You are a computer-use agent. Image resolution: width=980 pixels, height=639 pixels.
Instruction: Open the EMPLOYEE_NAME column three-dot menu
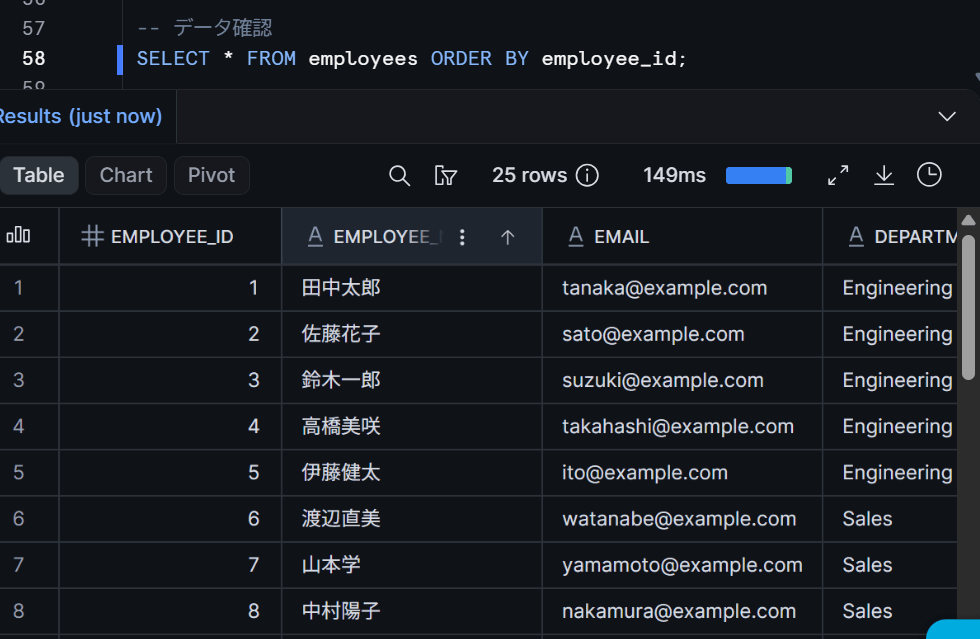[x=462, y=237]
